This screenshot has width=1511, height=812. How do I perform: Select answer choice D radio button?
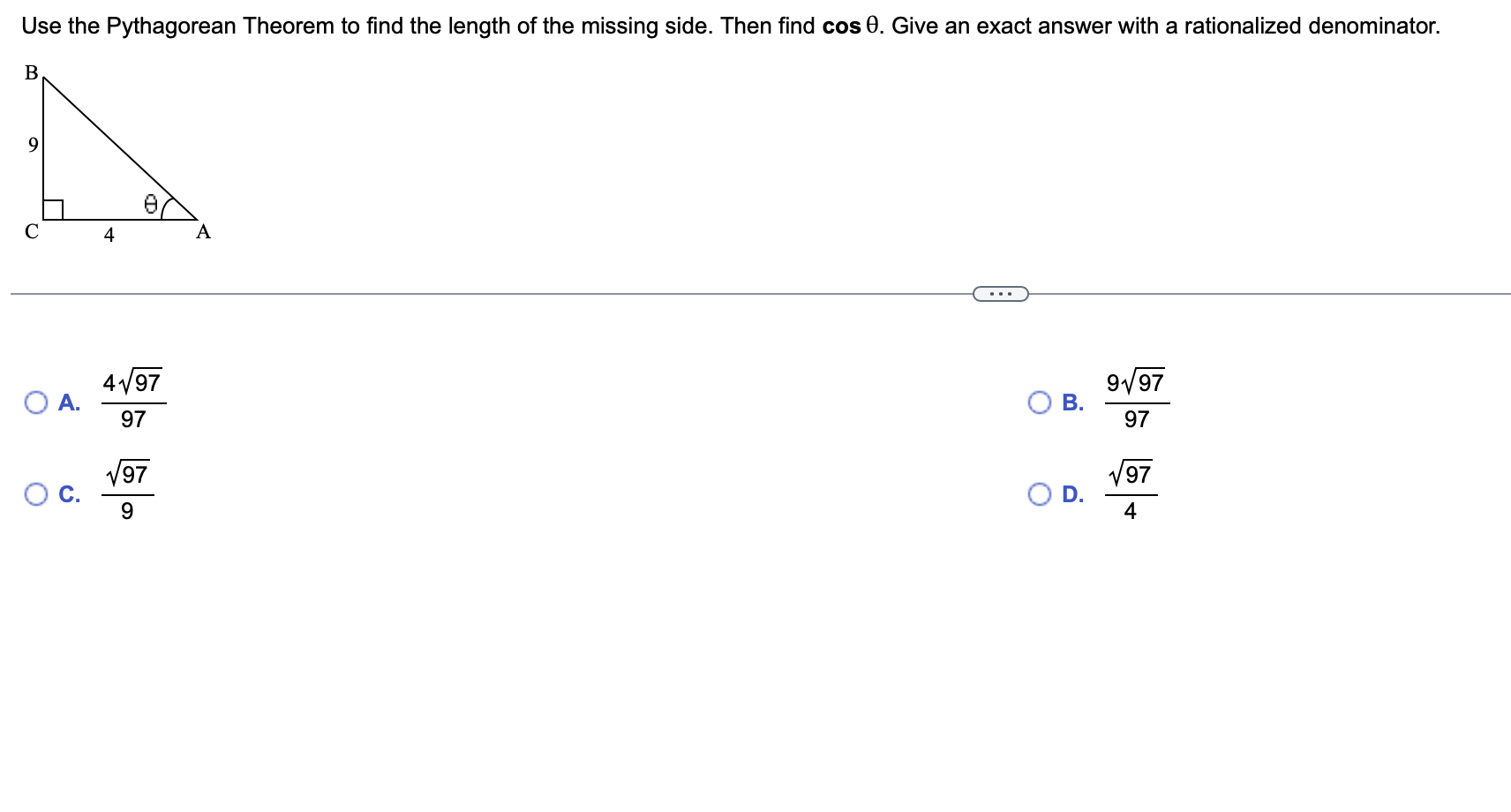click(1041, 495)
